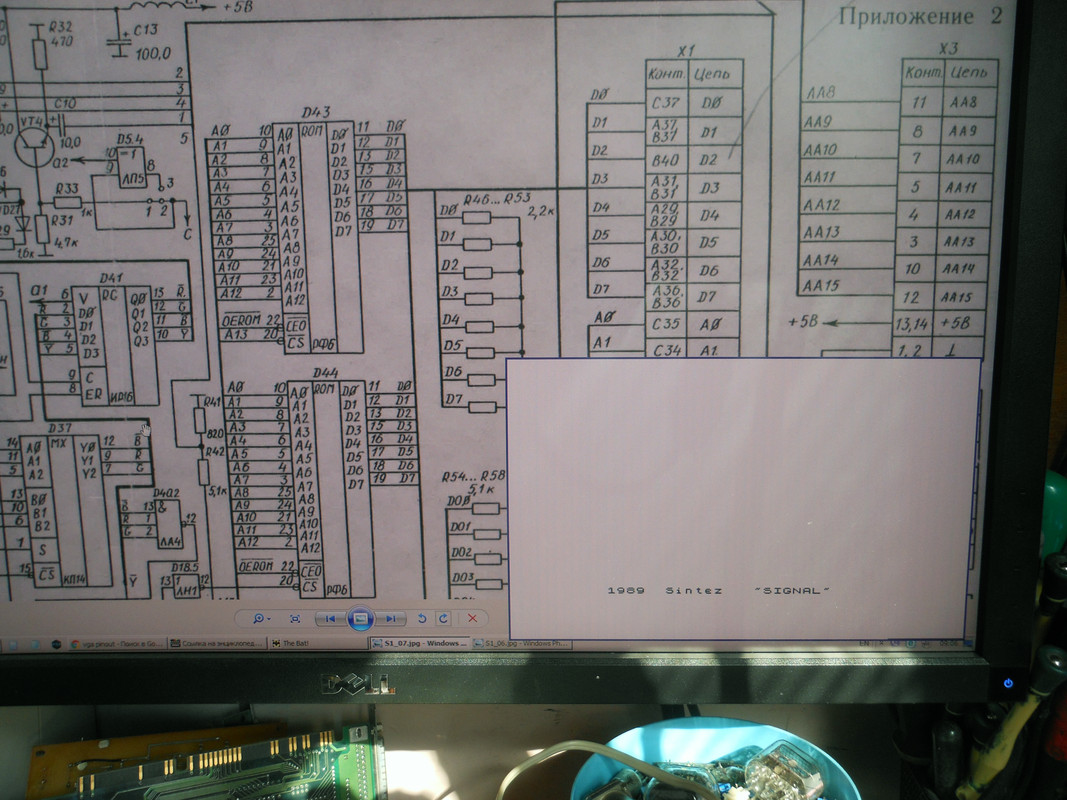Open the 'Ссылка на энциклопед...' taskbar window

(x=216, y=644)
